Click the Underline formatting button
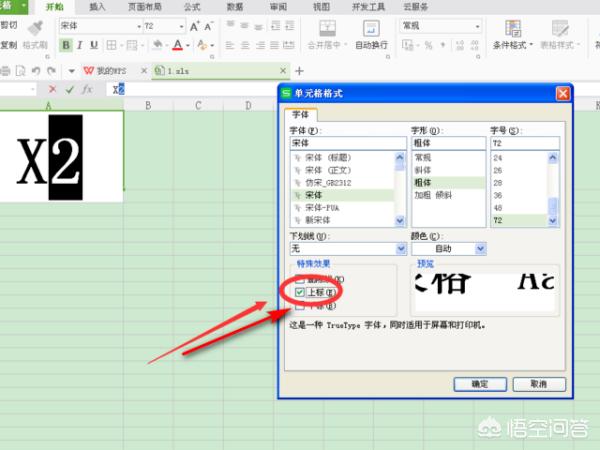The height and width of the screenshot is (450, 600). coord(96,45)
